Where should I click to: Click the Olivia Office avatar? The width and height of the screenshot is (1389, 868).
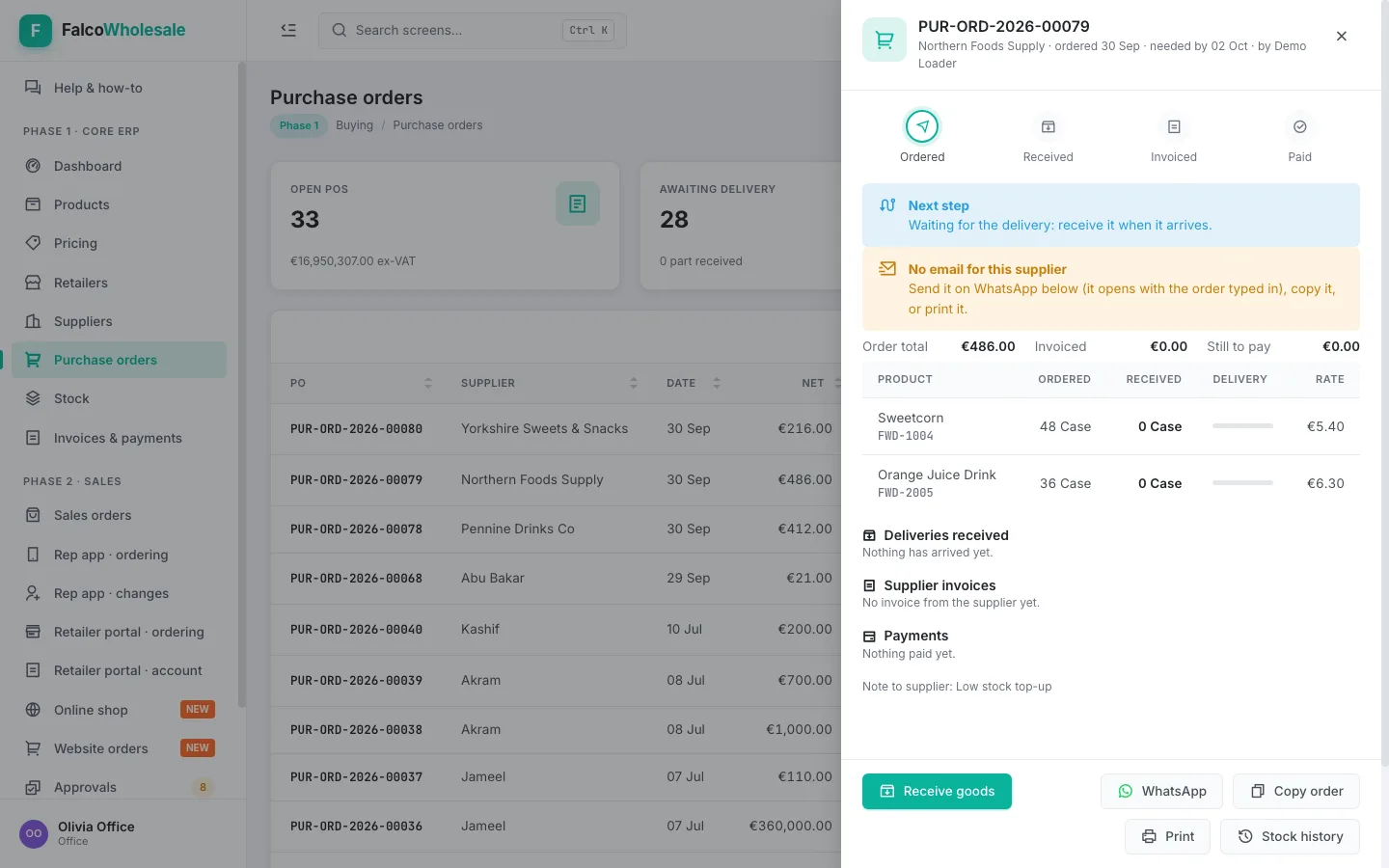[34, 833]
